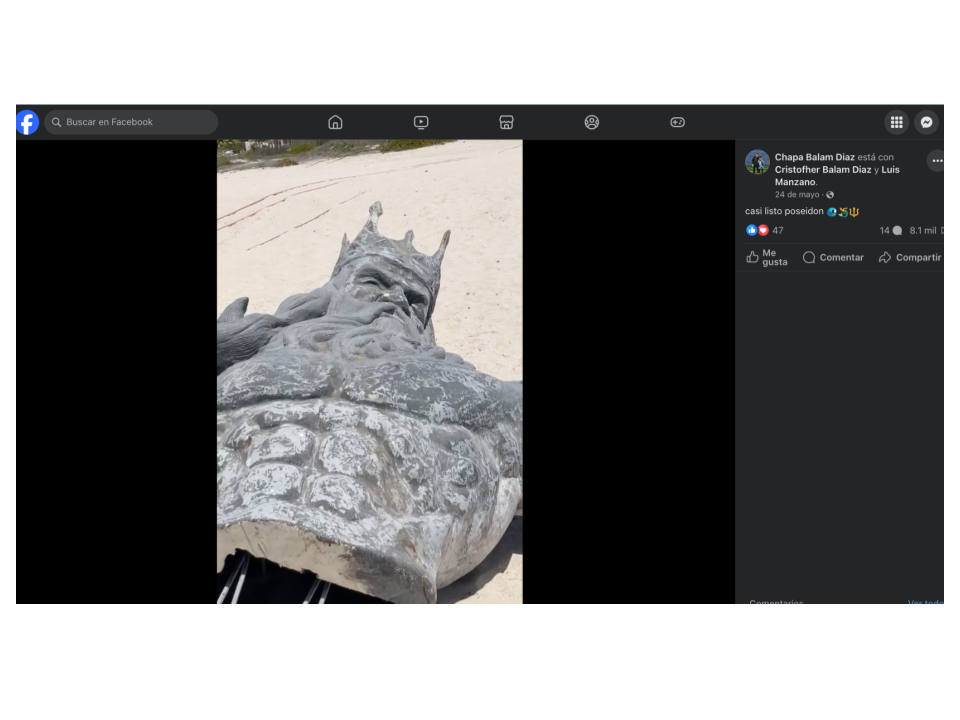This screenshot has height=720, width=960.
Task: Open the Home feed icon
Action: pos(335,122)
